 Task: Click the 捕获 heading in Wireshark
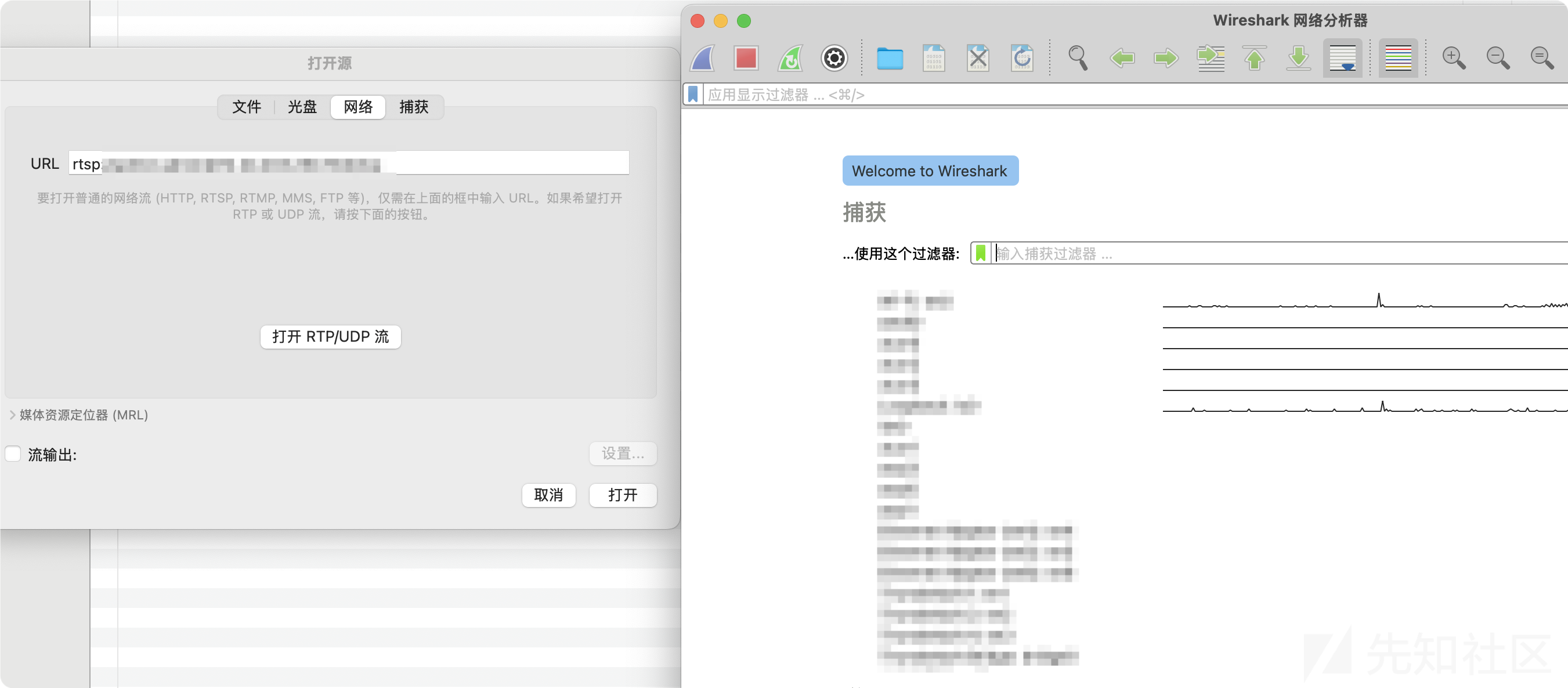(x=864, y=212)
